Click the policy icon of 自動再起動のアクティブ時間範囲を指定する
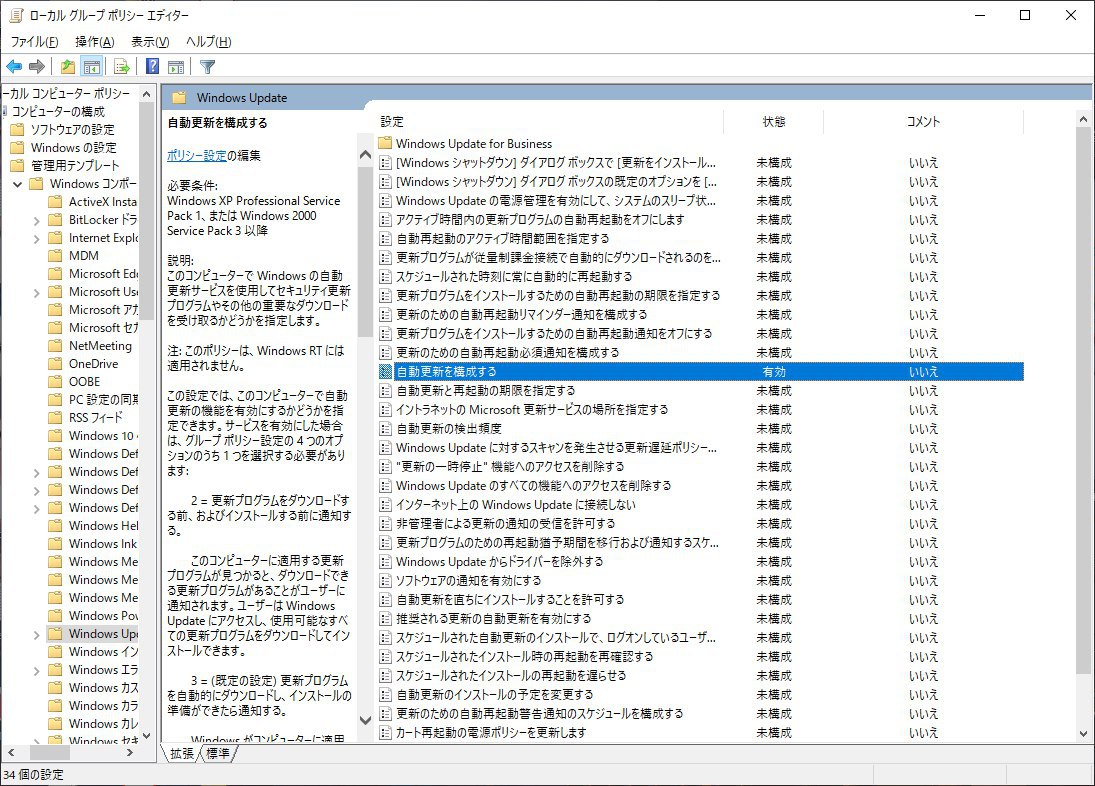 click(385, 239)
